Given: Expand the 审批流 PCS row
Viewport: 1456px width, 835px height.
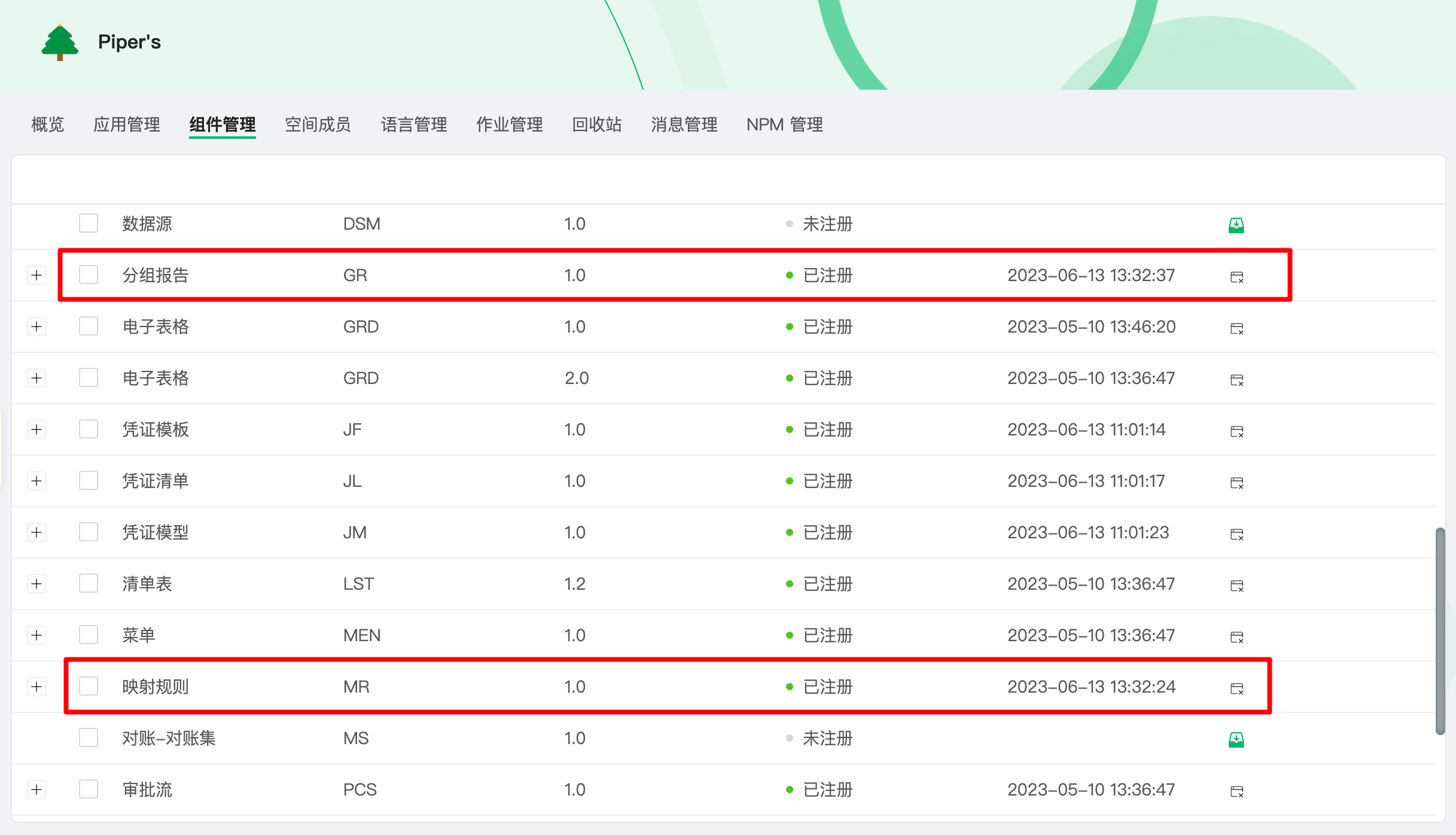Looking at the screenshot, I should [36, 790].
